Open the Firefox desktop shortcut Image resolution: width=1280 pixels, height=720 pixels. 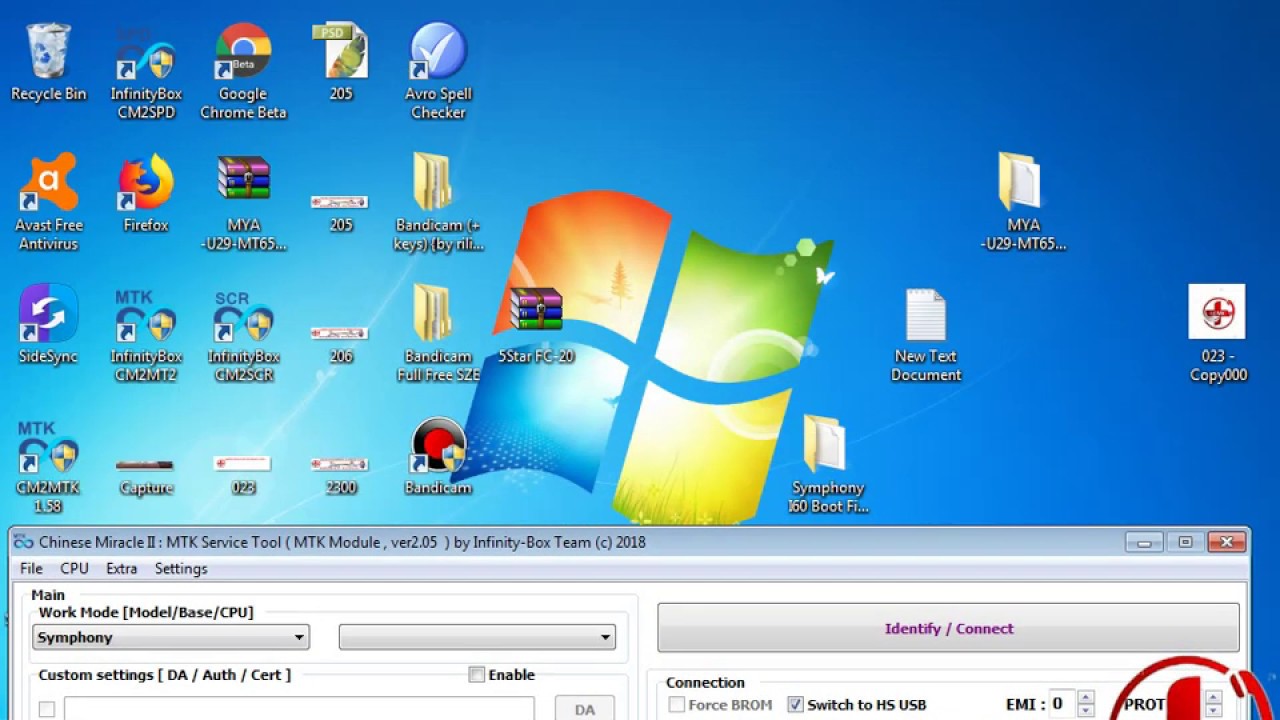point(146,194)
